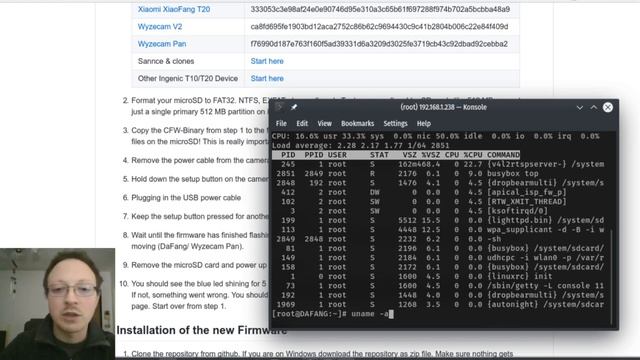The image size is (640, 360).
Task: Click the Konsole window menu icon
Action: 279,107
